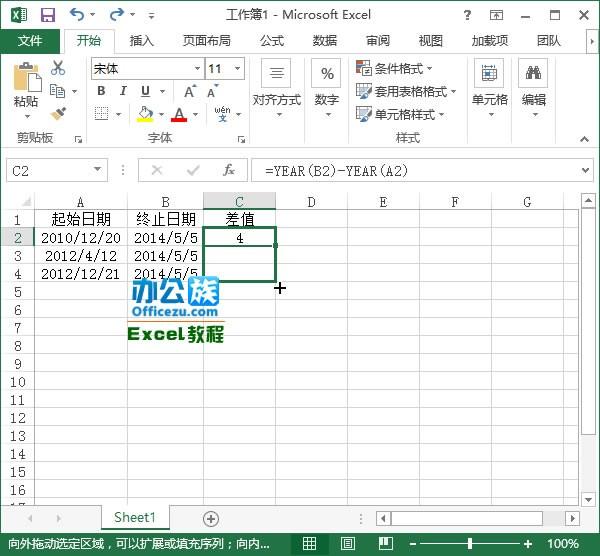Open the underline style dropdown arrow
The height and width of the screenshot is (556, 600).
[x=163, y=91]
